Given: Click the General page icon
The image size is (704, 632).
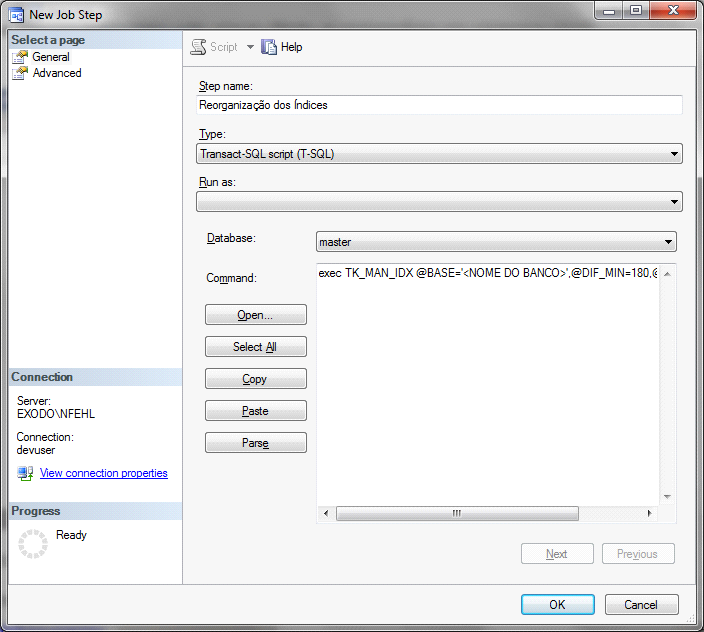Looking at the screenshot, I should pos(20,57).
